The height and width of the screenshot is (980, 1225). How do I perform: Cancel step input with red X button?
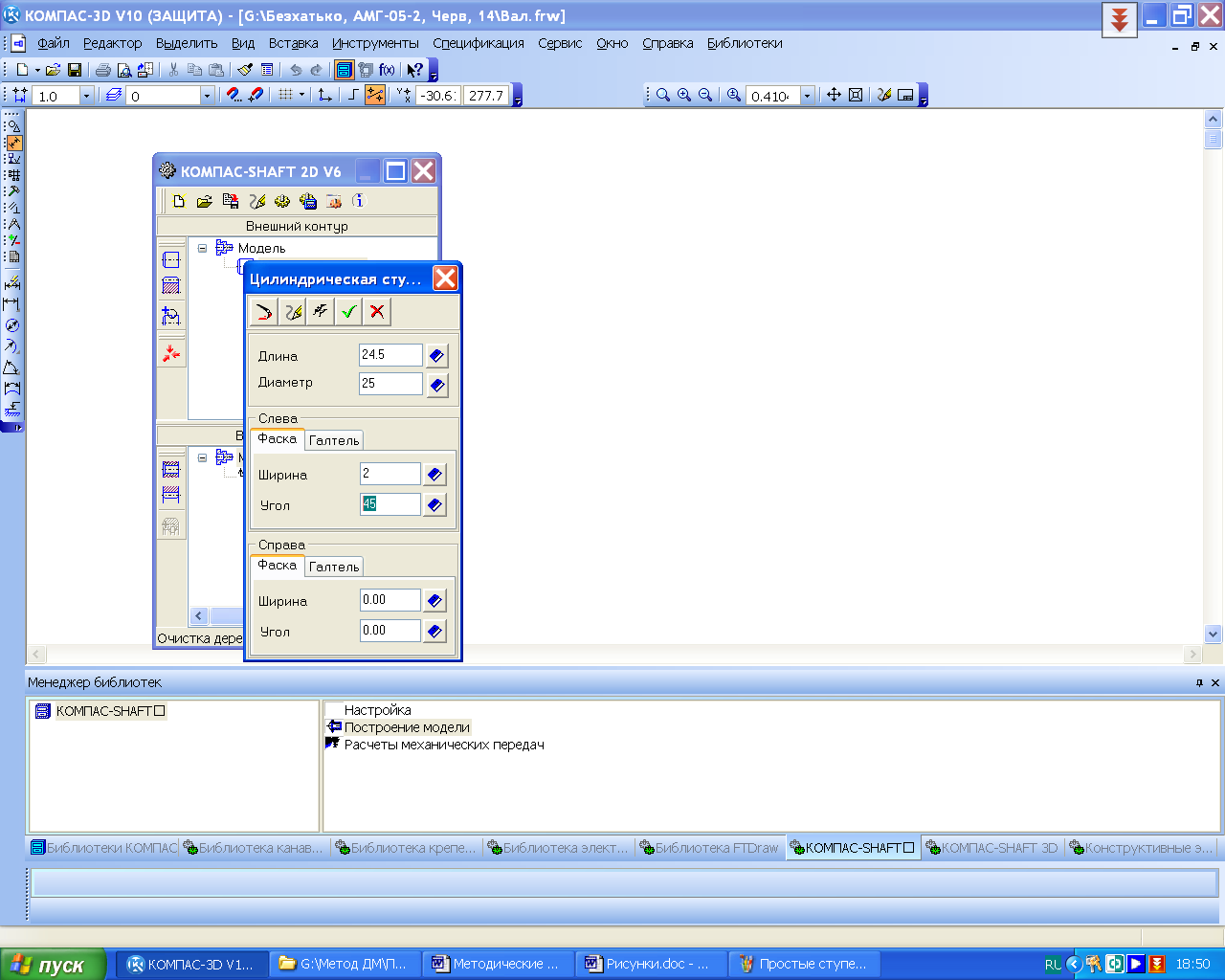point(377,312)
